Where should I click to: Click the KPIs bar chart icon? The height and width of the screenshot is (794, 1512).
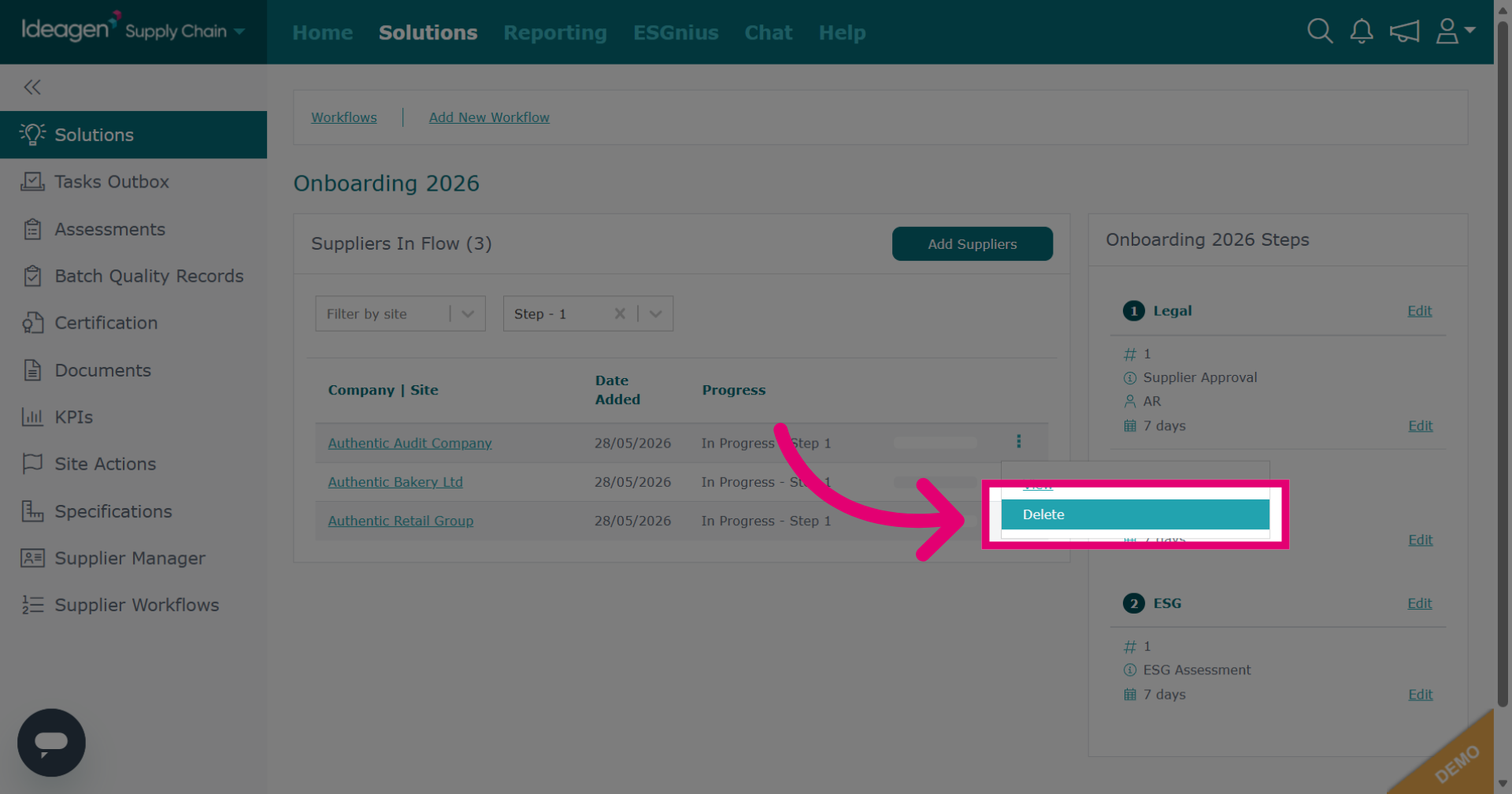pyautogui.click(x=32, y=417)
